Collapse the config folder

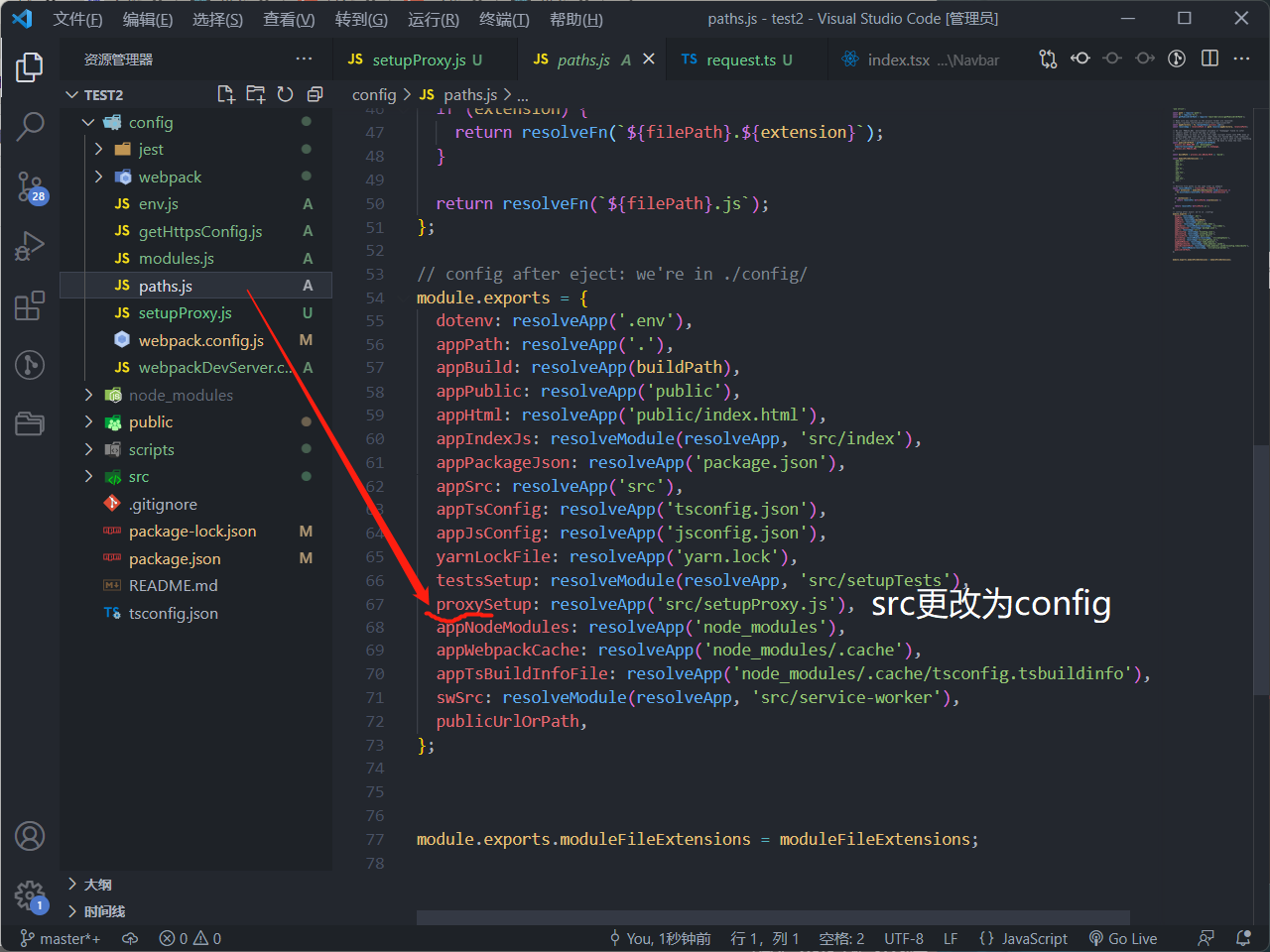click(x=88, y=122)
